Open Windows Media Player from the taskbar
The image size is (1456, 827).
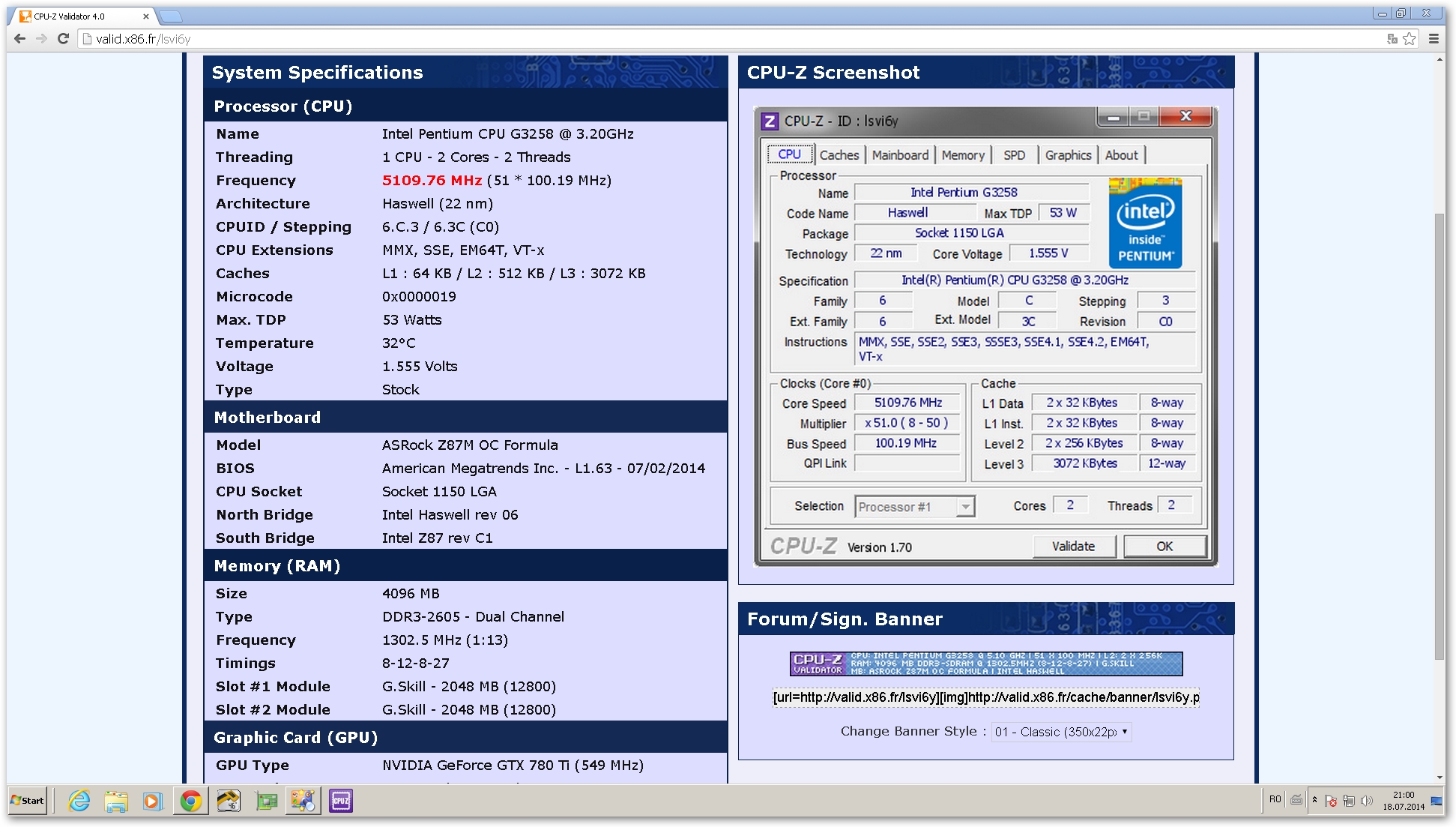click(x=153, y=801)
